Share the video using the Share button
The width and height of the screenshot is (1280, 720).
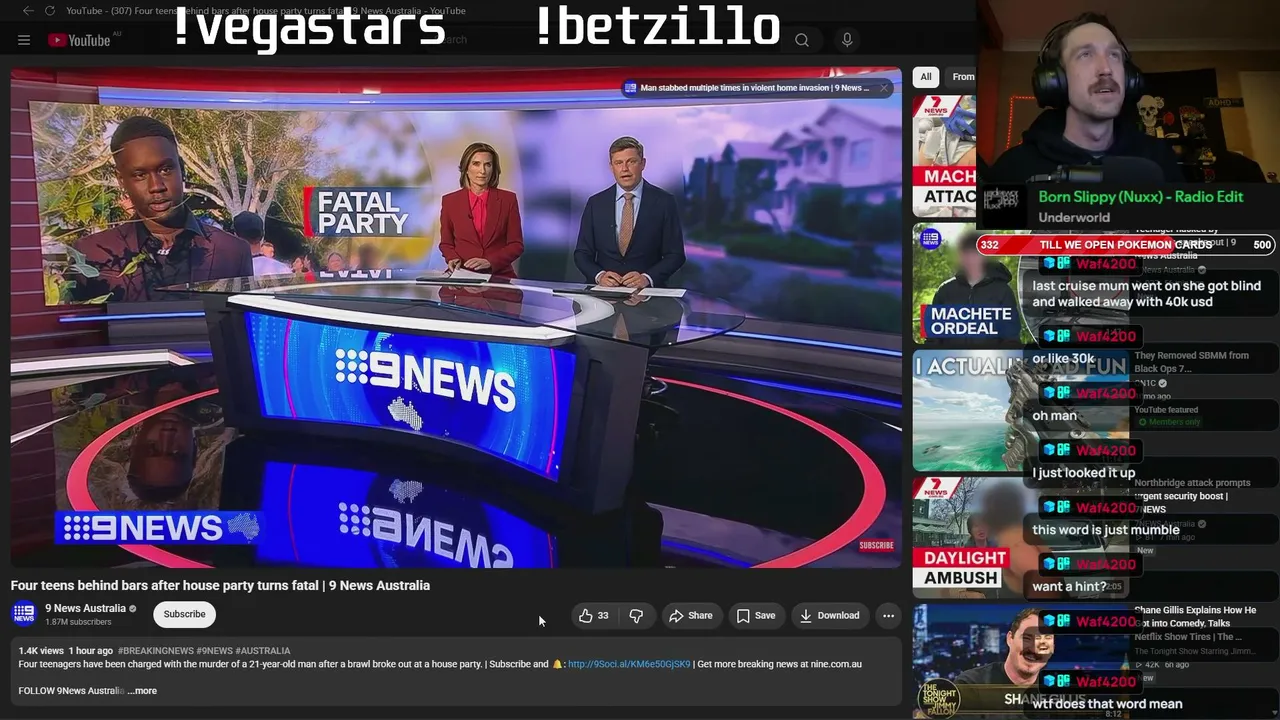tap(691, 616)
